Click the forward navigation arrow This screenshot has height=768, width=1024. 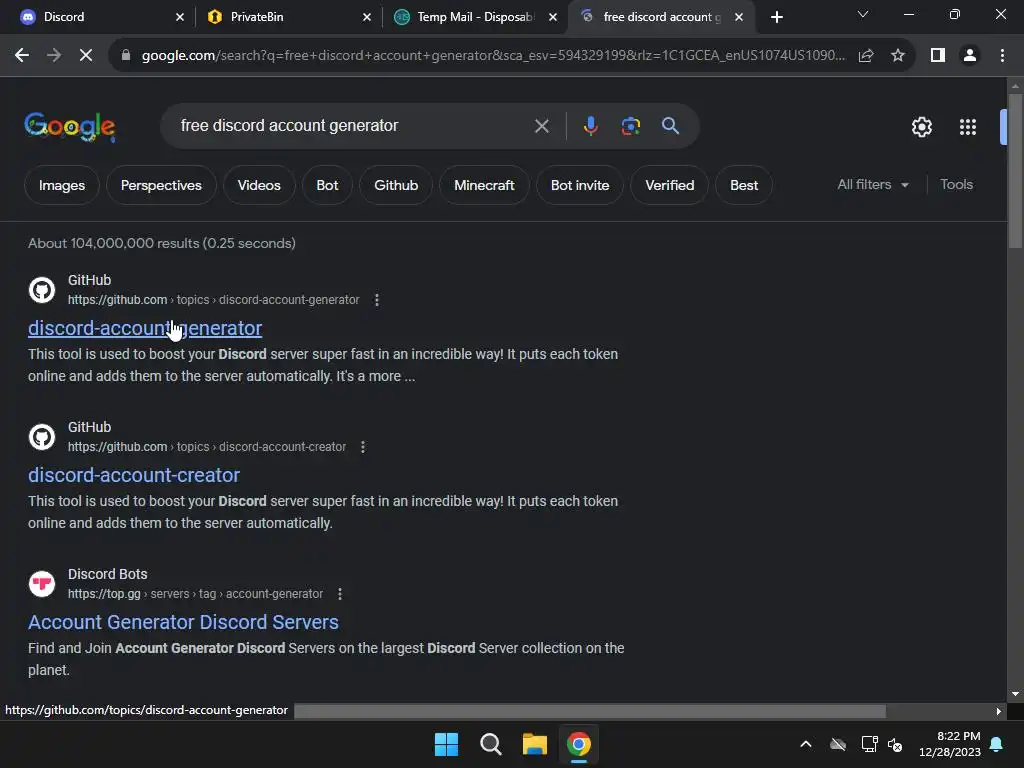click(x=54, y=56)
